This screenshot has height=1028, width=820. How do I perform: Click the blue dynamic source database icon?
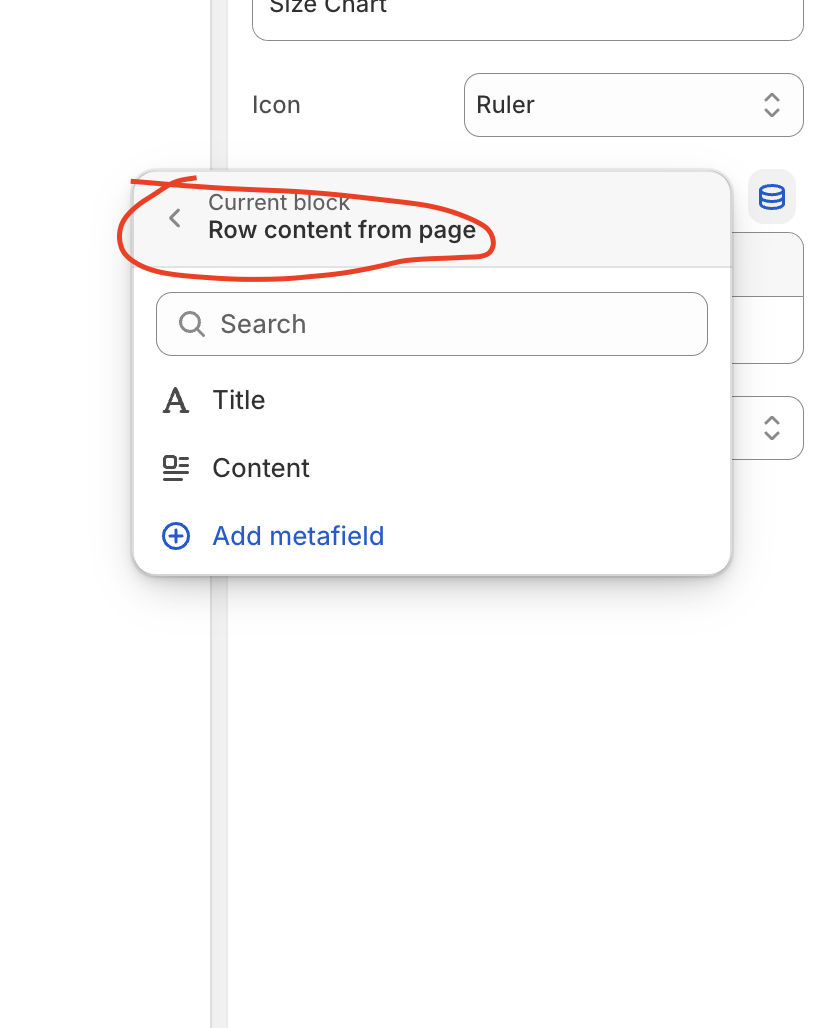tap(772, 197)
